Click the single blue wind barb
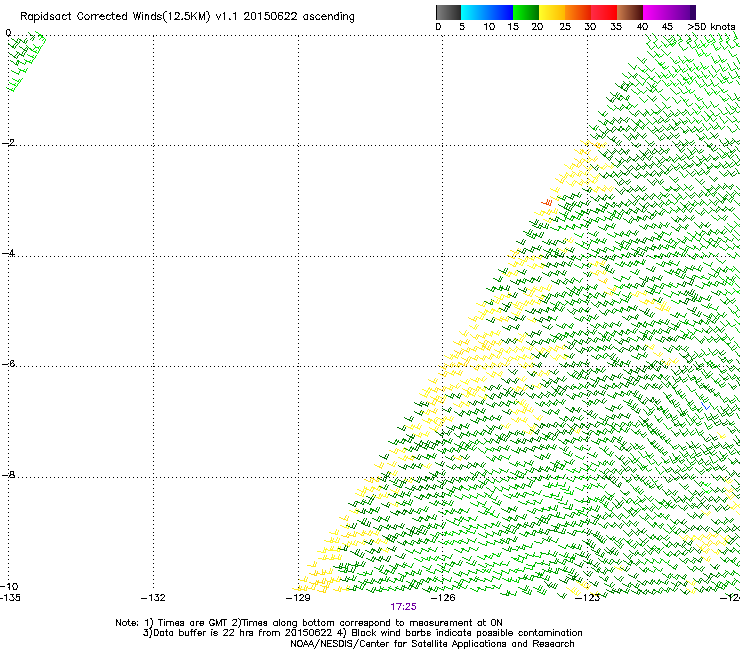The image size is (740, 650). pyautogui.click(x=706, y=406)
